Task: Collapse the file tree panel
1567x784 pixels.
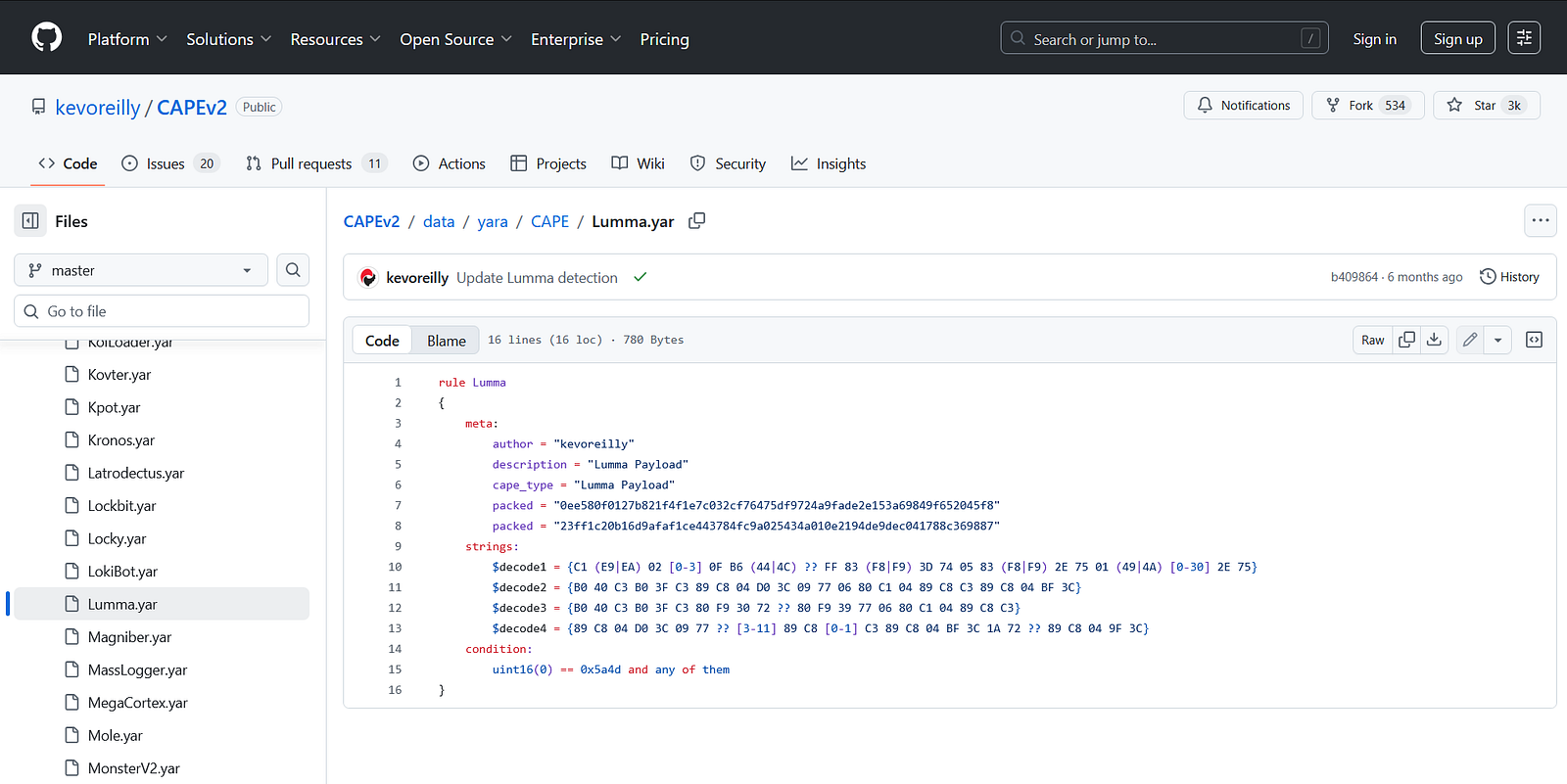Action: click(x=30, y=221)
